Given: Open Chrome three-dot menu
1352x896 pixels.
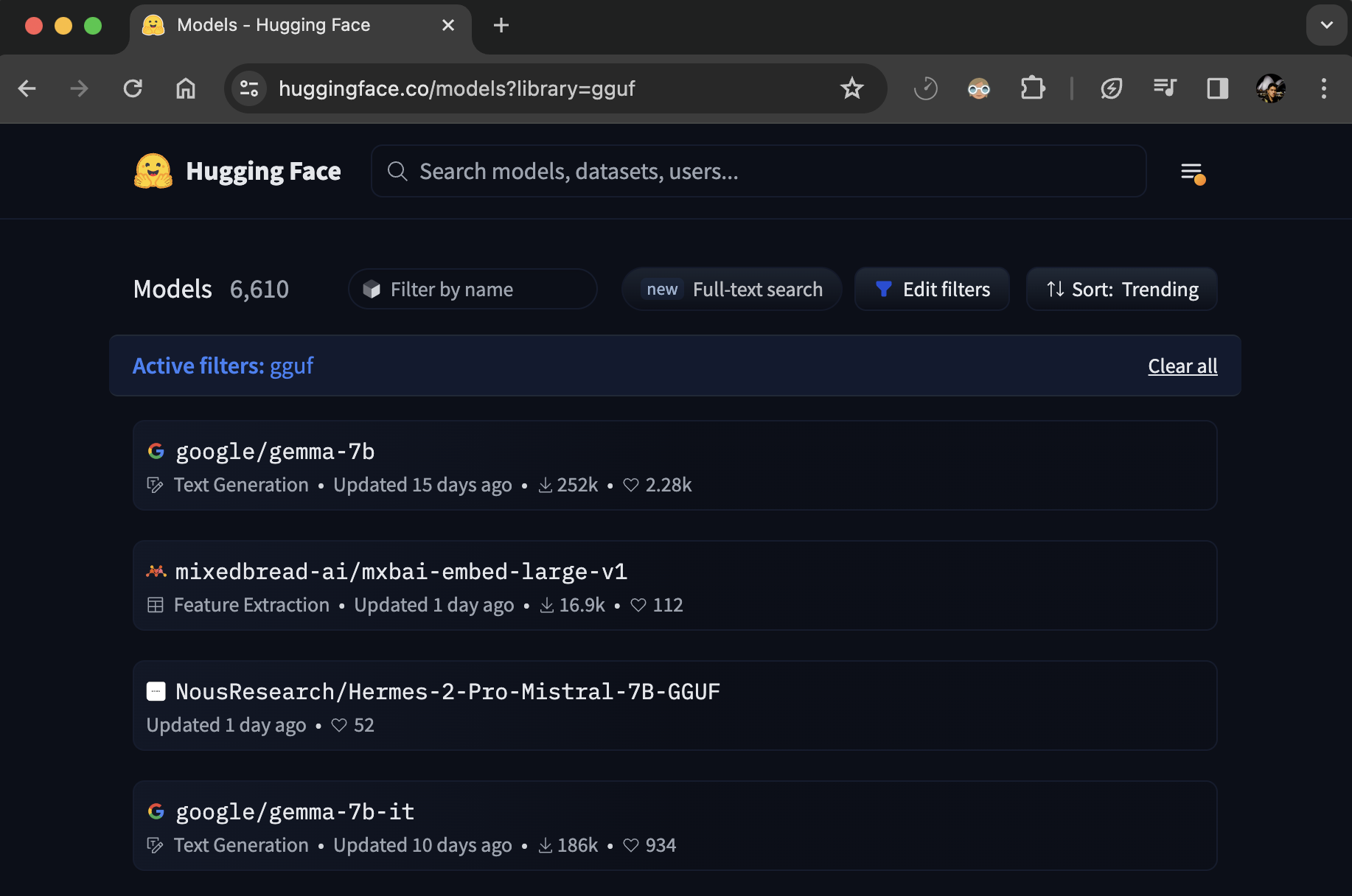Looking at the screenshot, I should (1323, 88).
